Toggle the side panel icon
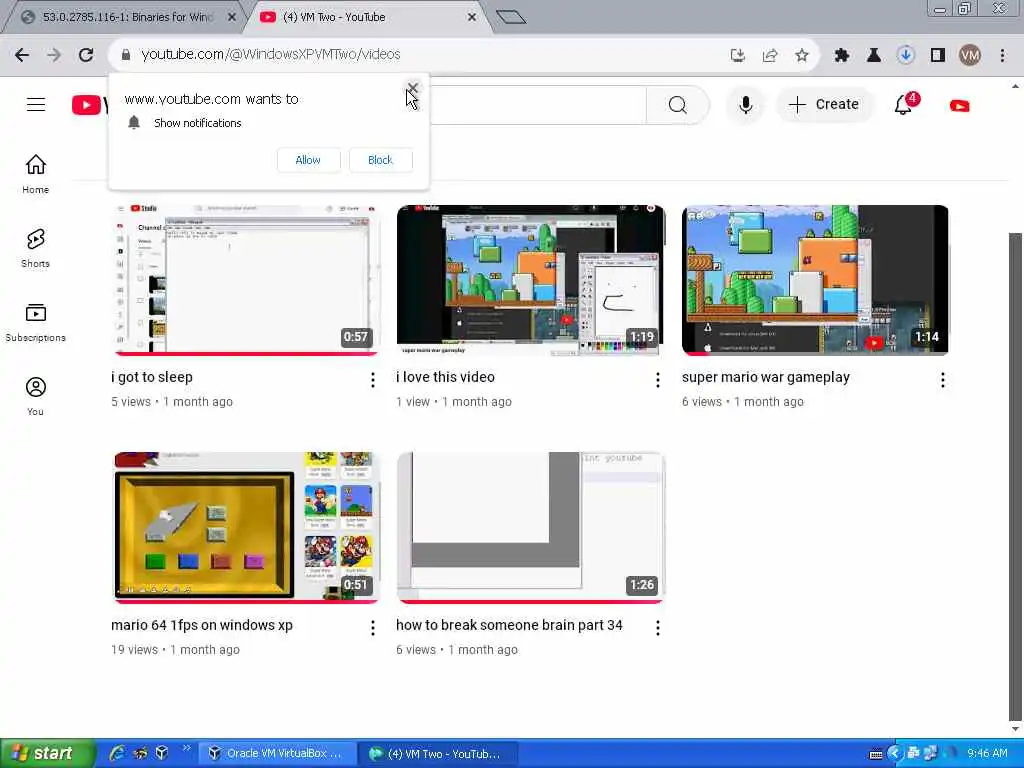This screenshot has width=1024, height=768. point(938,55)
